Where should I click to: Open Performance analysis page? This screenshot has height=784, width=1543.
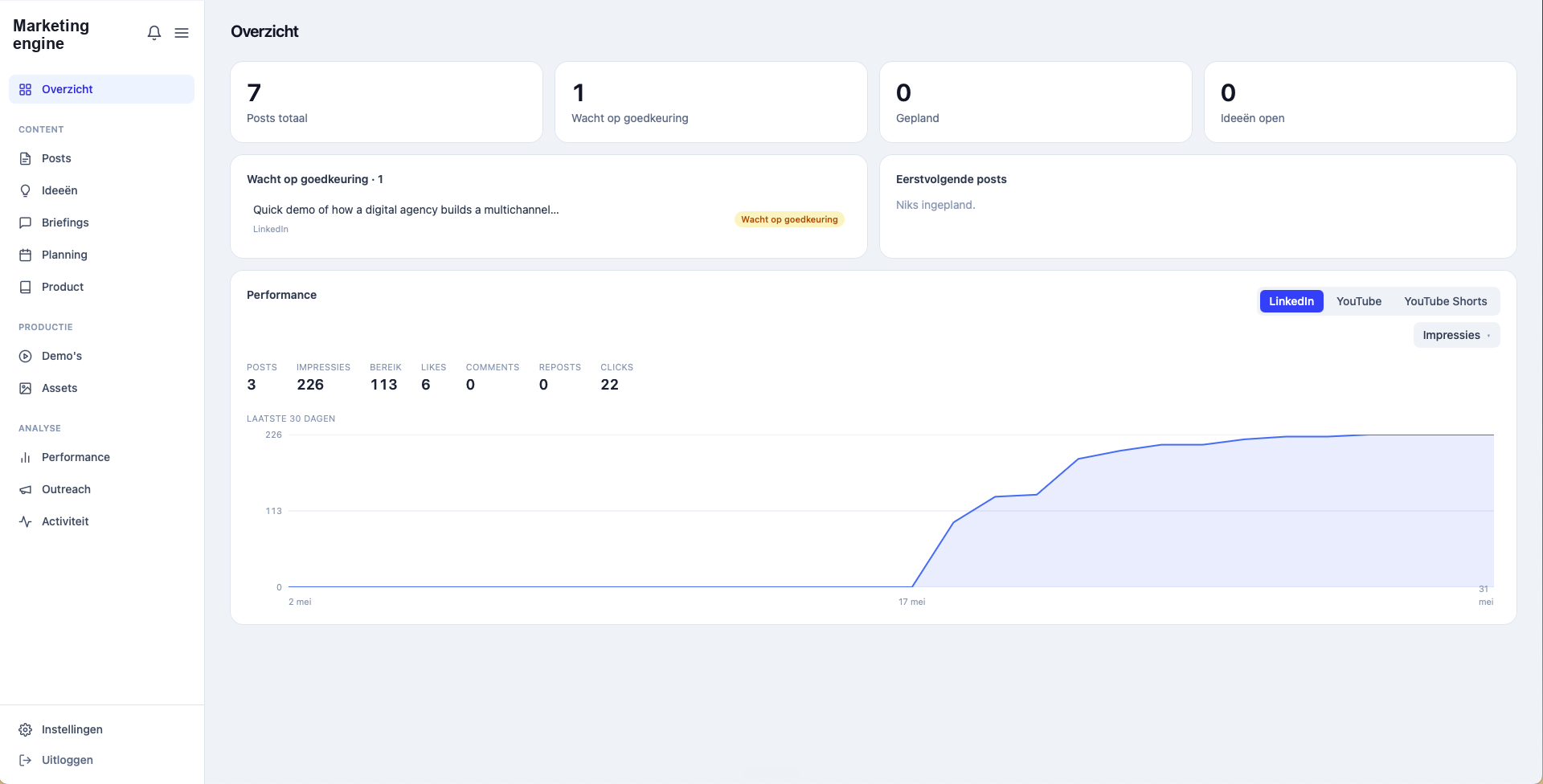pos(101,457)
